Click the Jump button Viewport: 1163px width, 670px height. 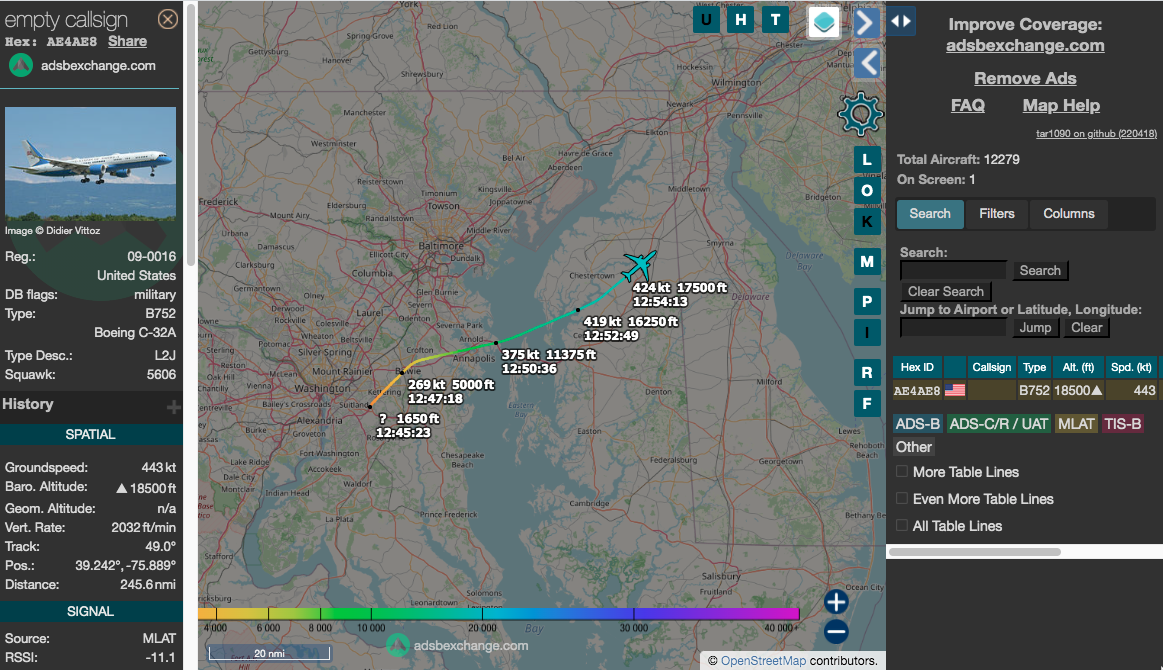[x=1035, y=327]
